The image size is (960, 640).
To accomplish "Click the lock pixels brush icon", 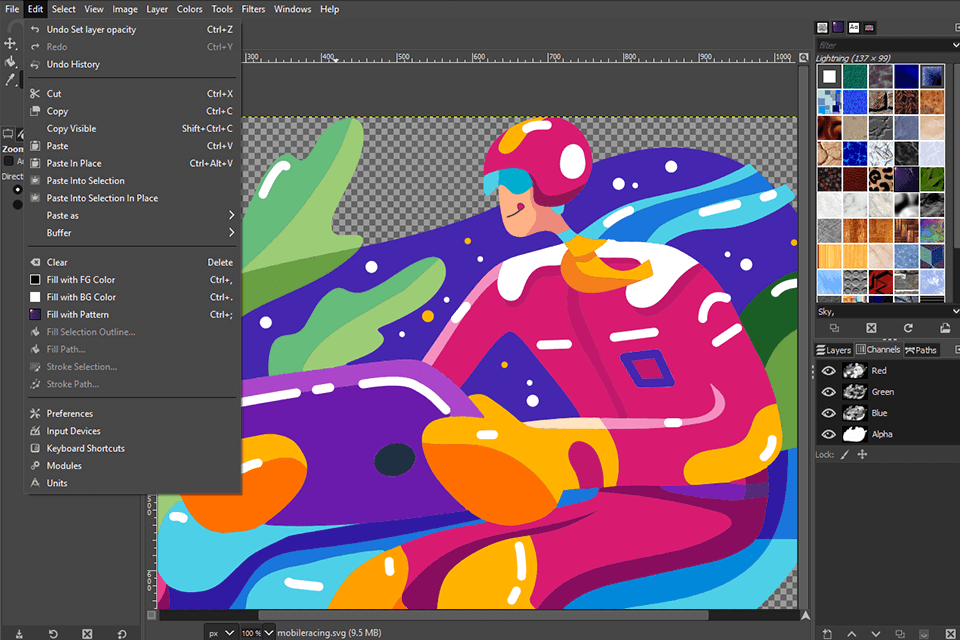I will tap(844, 454).
